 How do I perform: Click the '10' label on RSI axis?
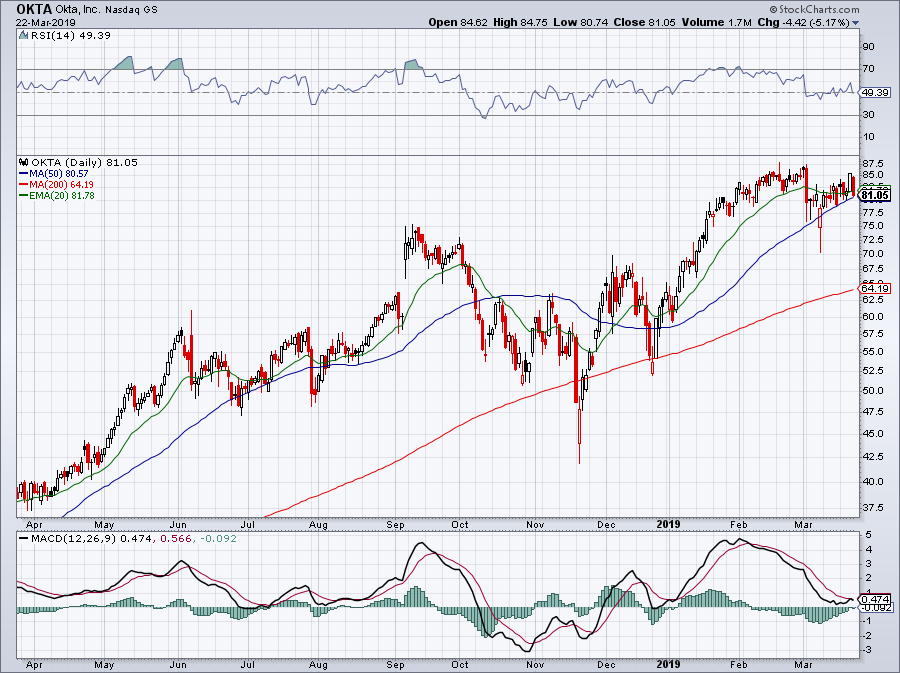tap(868, 137)
